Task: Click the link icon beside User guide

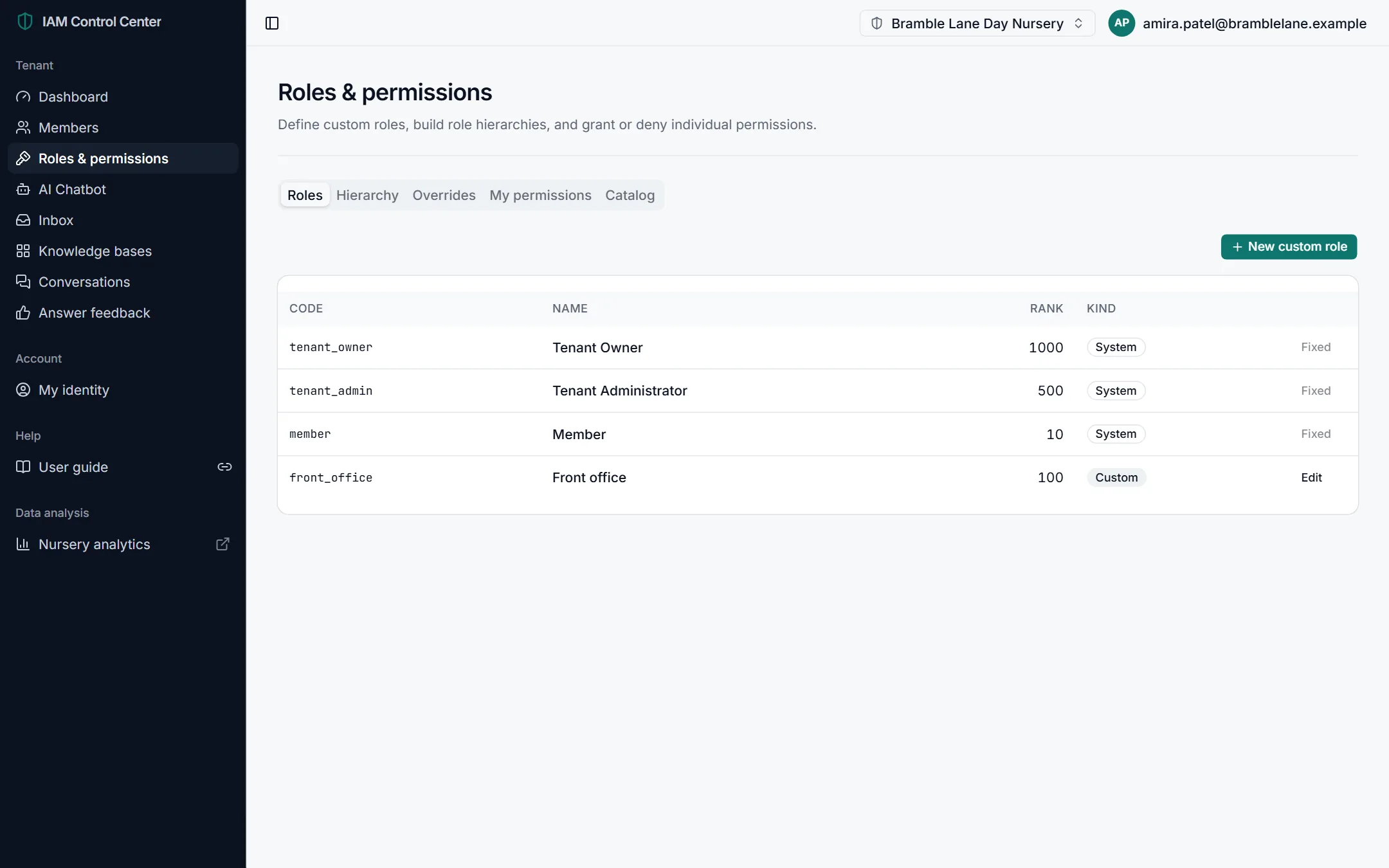Action: 224,467
